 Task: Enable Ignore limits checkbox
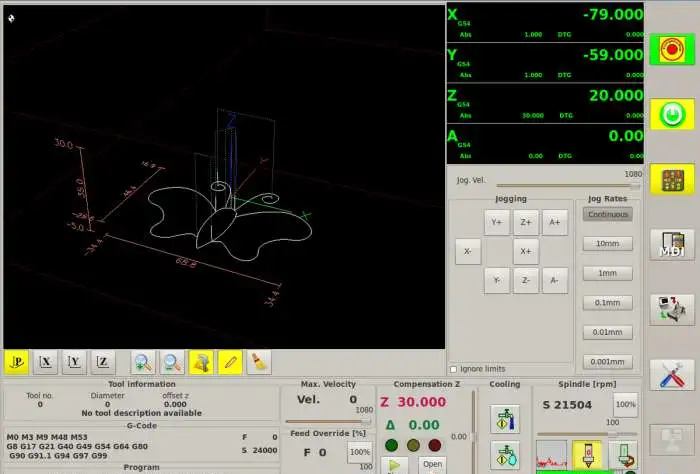[x=454, y=369]
